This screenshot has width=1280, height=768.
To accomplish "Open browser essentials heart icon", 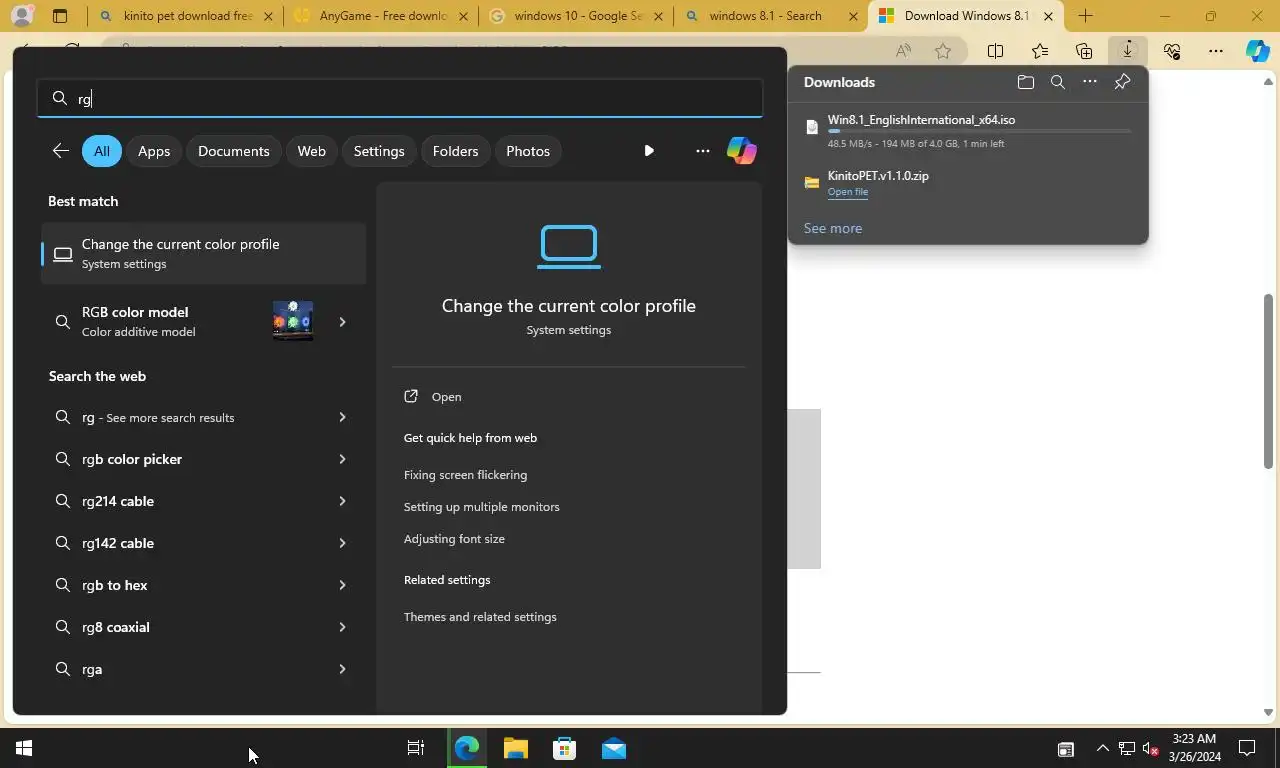I will coord(1172,50).
